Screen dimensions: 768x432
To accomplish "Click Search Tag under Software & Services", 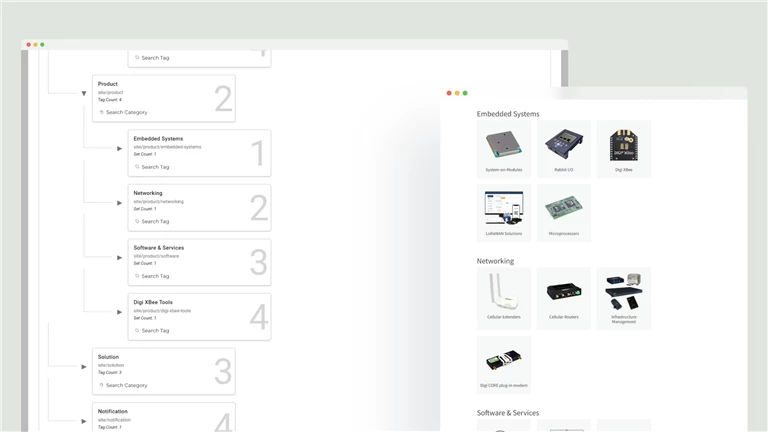I will click(155, 276).
